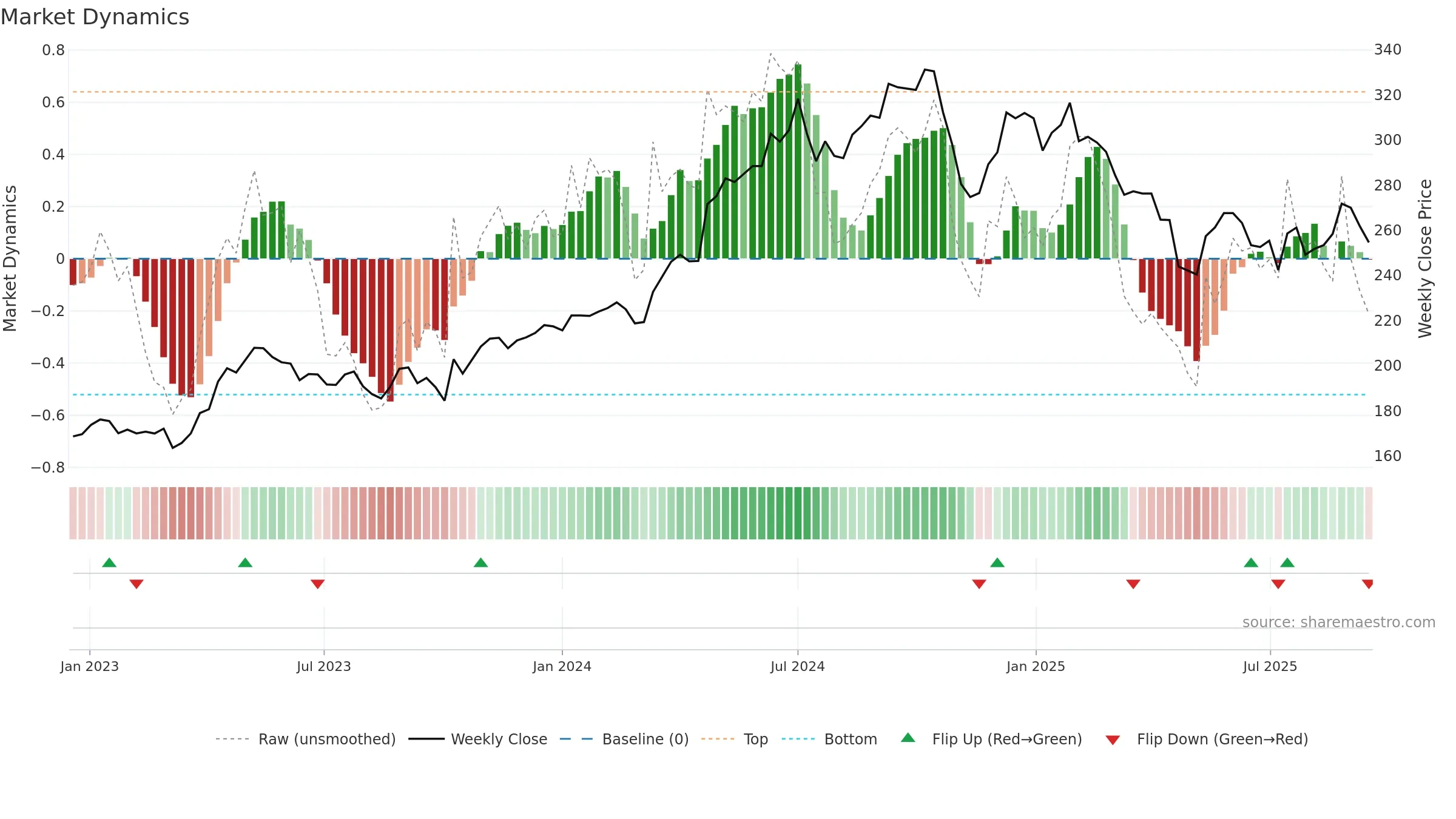Click the 300 tick on right price axis
Viewport: 1456px width, 819px height.
(1388, 140)
